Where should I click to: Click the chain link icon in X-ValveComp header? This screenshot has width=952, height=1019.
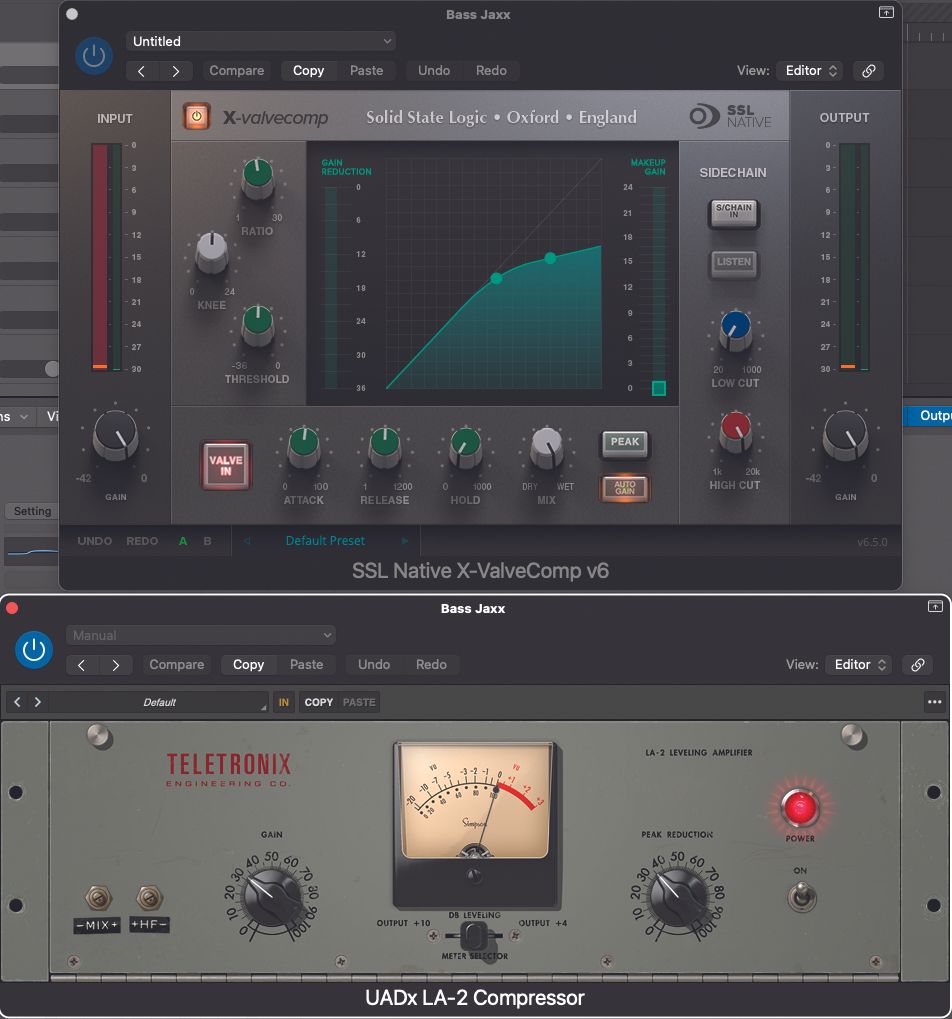point(868,71)
